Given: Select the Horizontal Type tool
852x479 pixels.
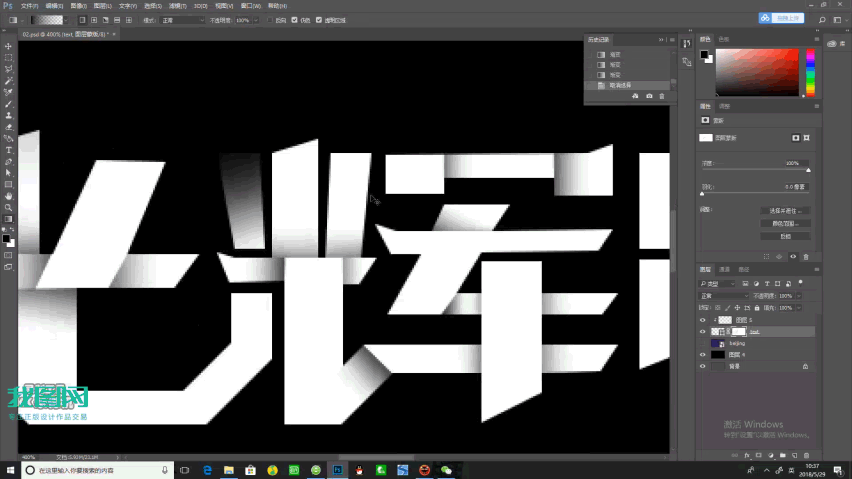Looking at the screenshot, I should click(8, 150).
